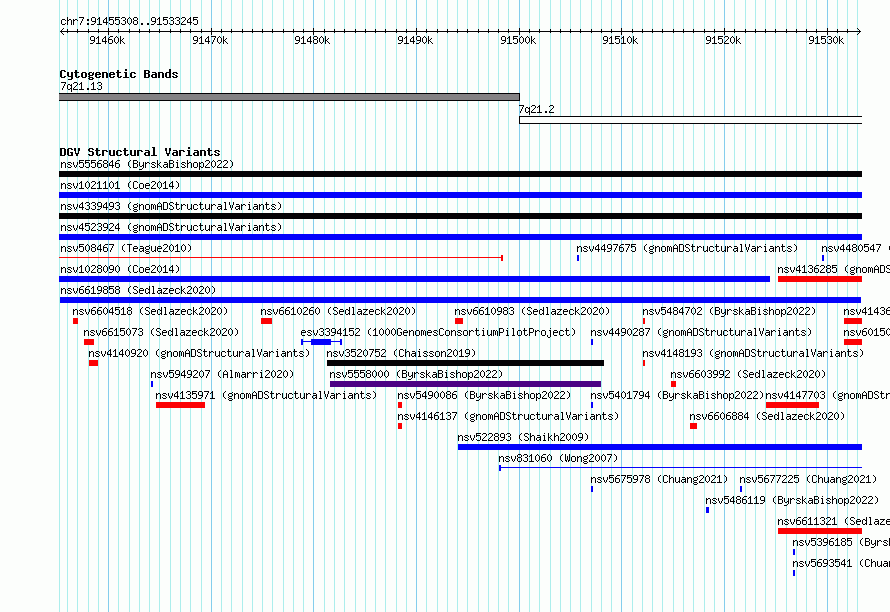The width and height of the screenshot is (890, 612).
Task: Select the esv3394152 blue feature glyph
Action: tap(321, 342)
